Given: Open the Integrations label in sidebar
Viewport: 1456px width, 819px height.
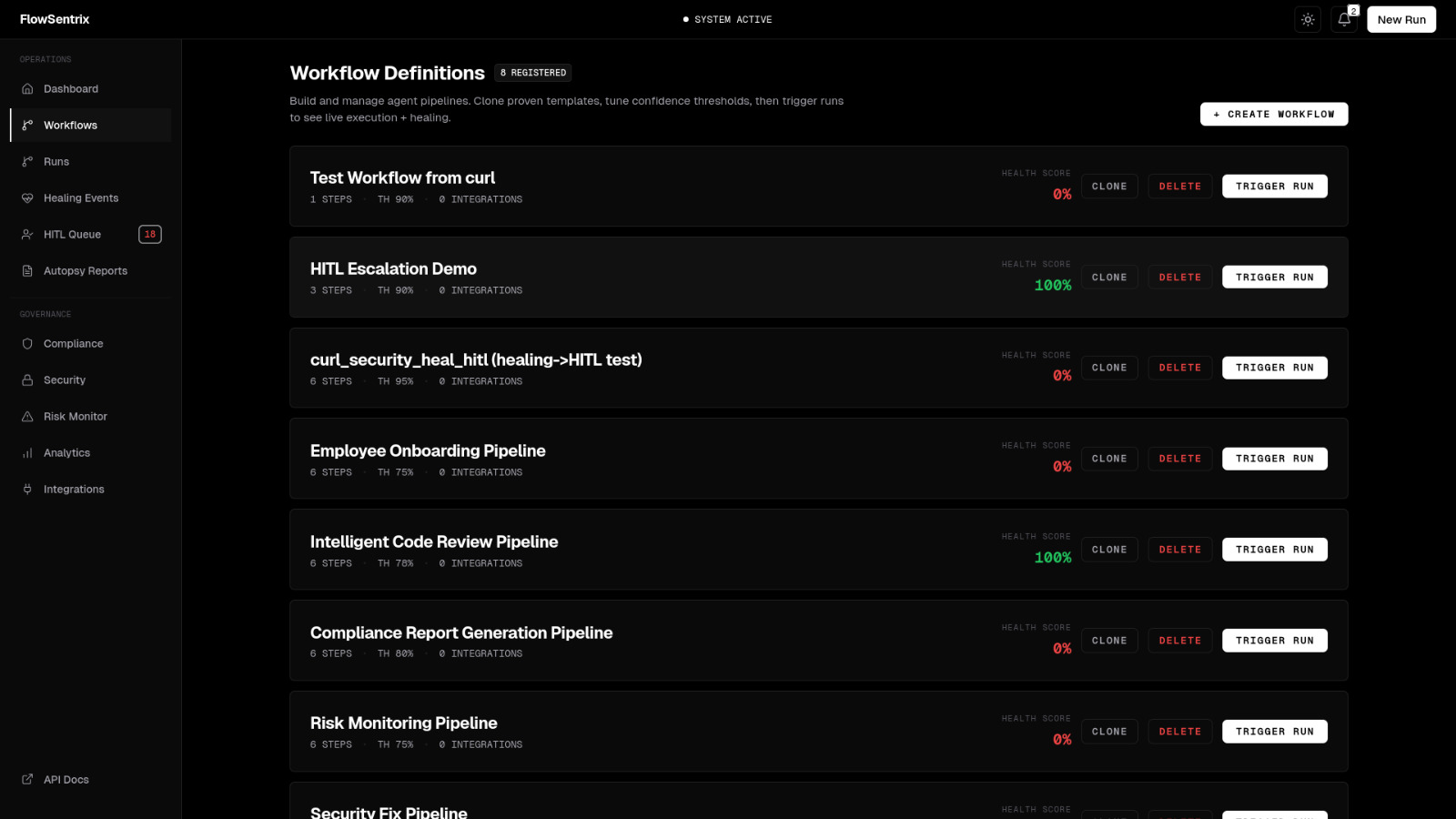Looking at the screenshot, I should coord(74,490).
